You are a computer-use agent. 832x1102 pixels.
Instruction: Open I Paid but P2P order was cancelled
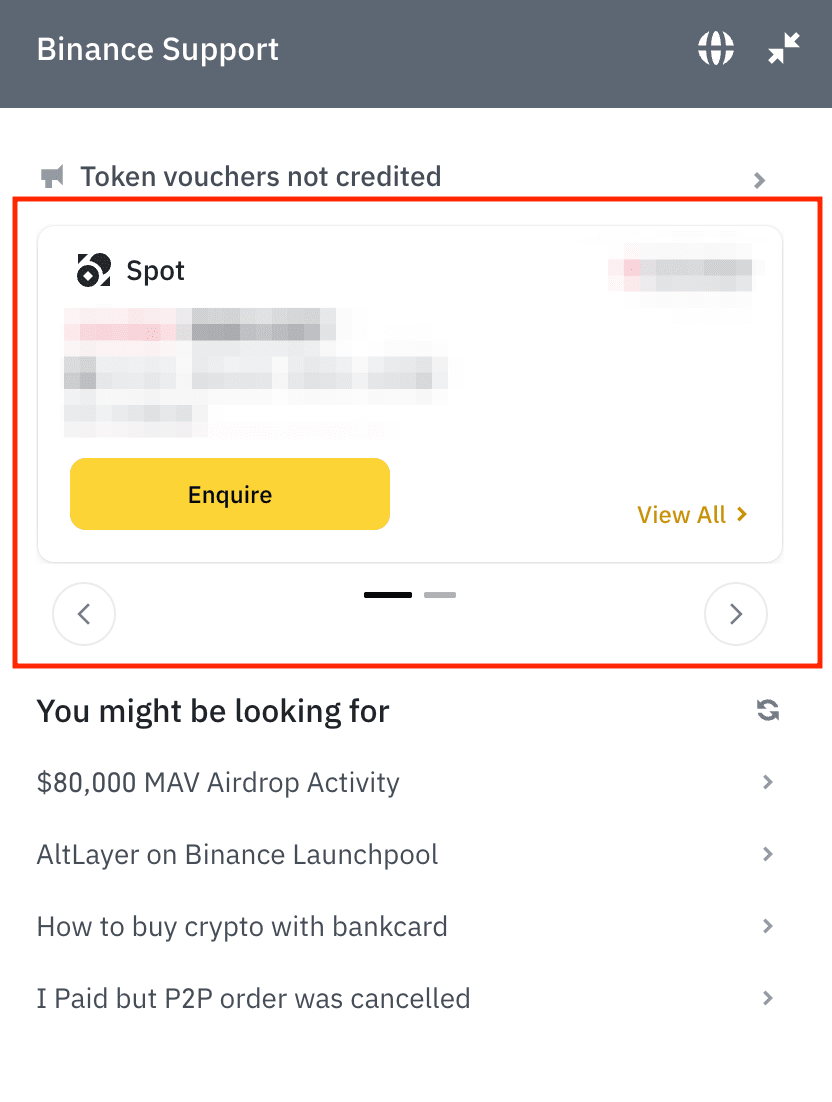coord(253,998)
